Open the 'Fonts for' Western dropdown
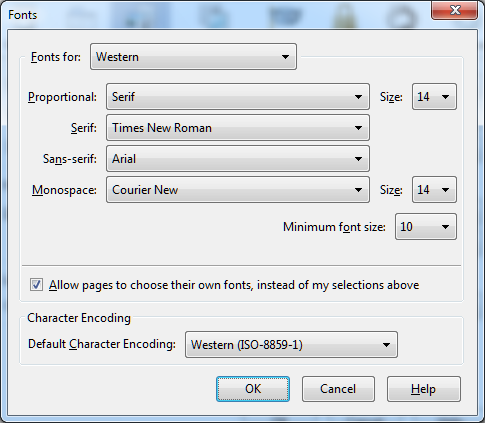485x423 pixels. [x=193, y=57]
